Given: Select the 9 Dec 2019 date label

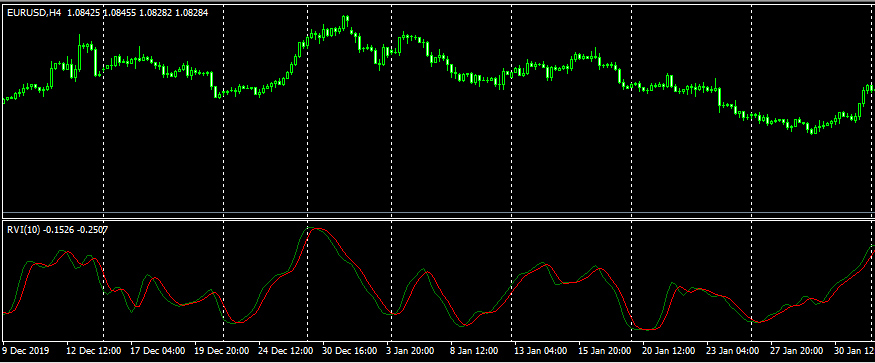Looking at the screenshot, I should coord(27,351).
